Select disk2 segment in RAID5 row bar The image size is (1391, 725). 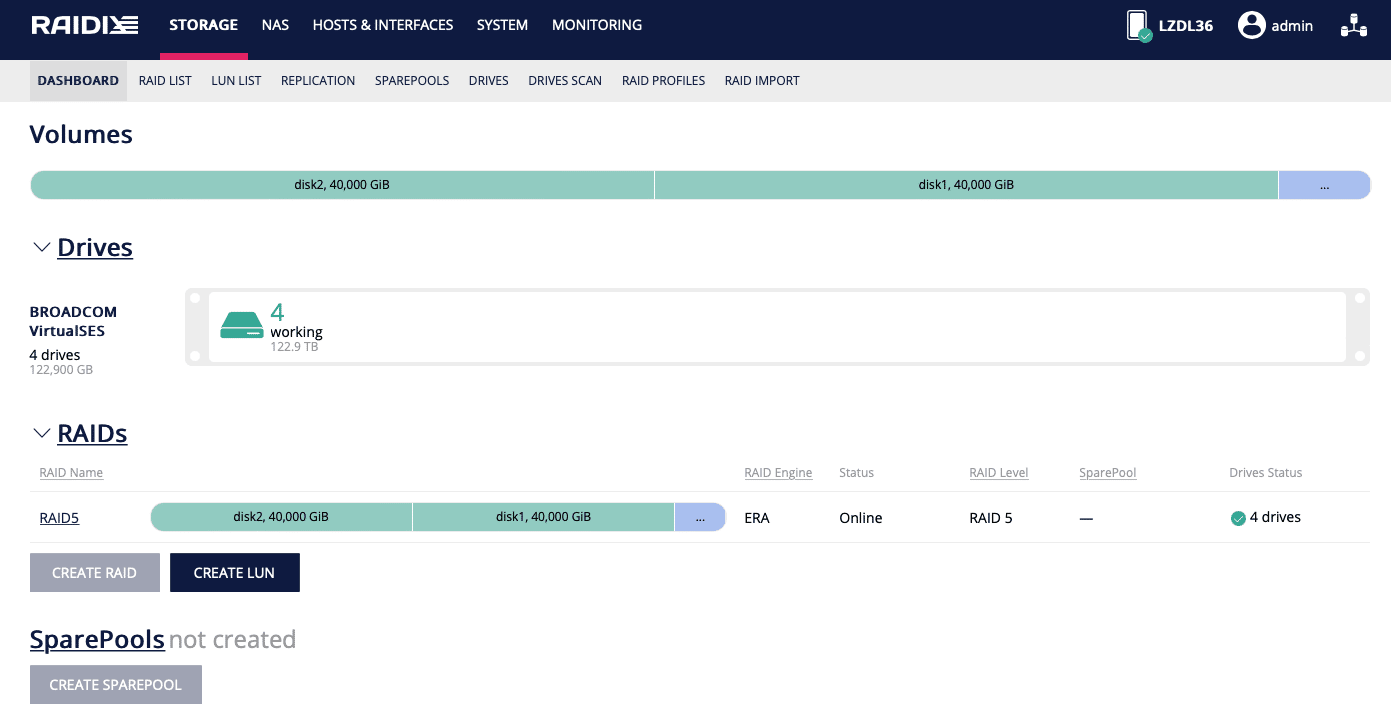coord(281,517)
